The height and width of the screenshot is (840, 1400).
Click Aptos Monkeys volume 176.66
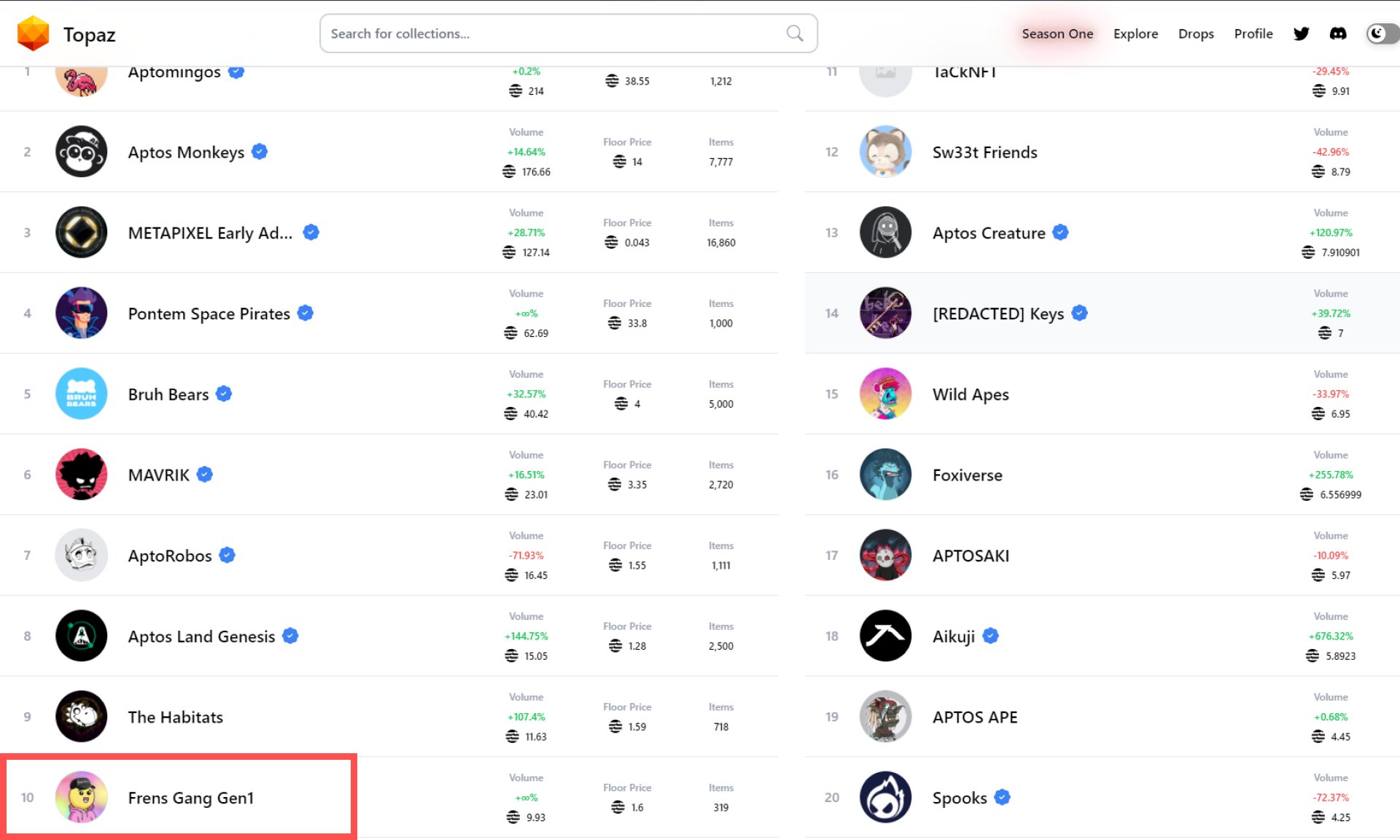(536, 172)
